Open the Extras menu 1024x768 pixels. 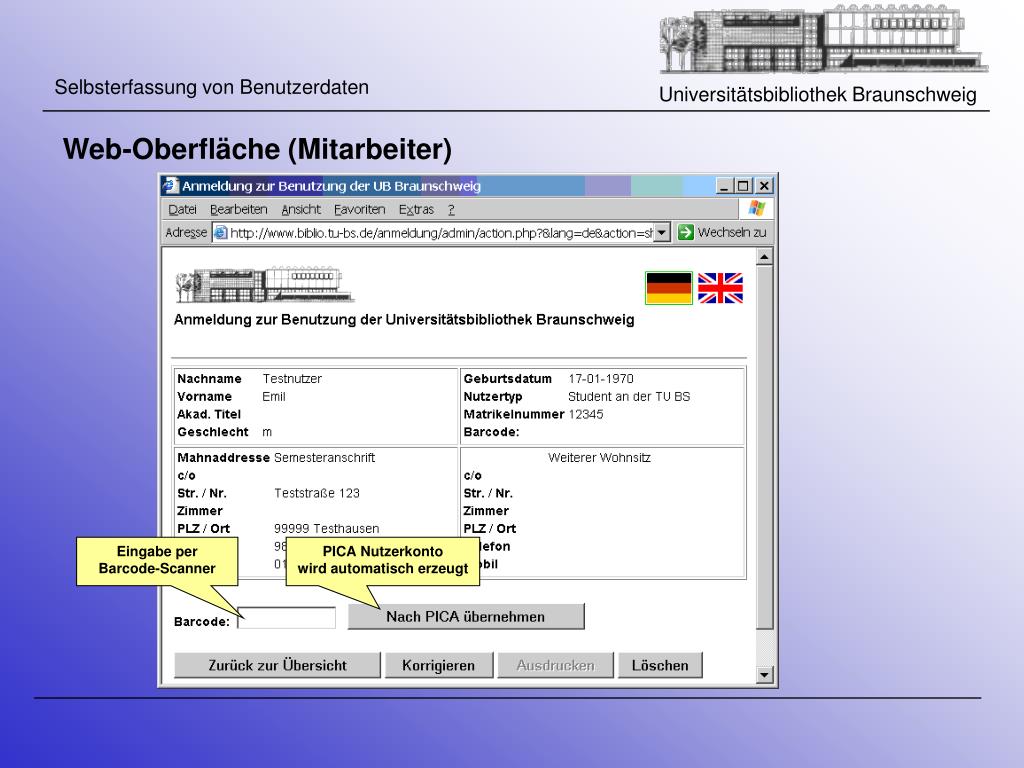(416, 210)
